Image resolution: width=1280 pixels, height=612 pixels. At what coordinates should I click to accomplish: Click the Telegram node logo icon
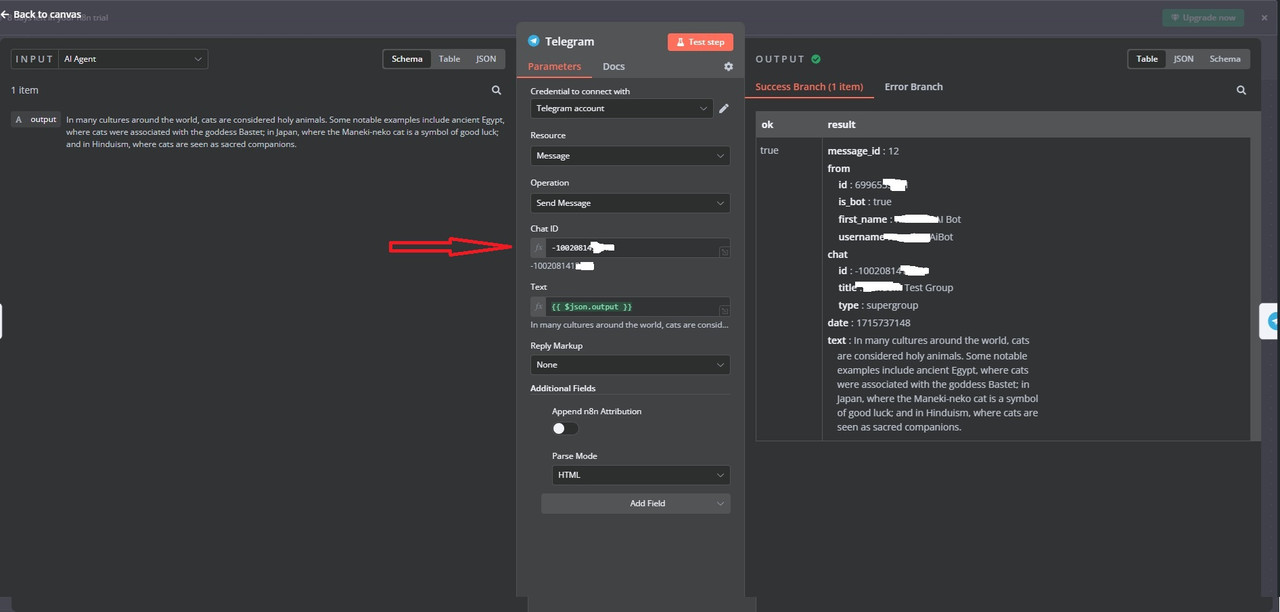534,41
